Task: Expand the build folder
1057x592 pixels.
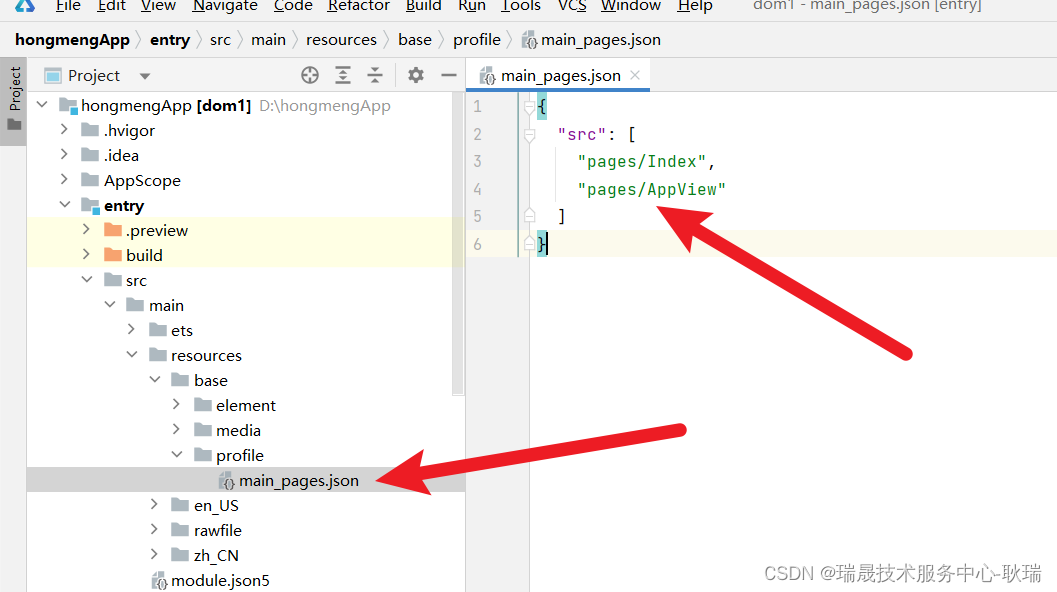Action: (x=86, y=254)
